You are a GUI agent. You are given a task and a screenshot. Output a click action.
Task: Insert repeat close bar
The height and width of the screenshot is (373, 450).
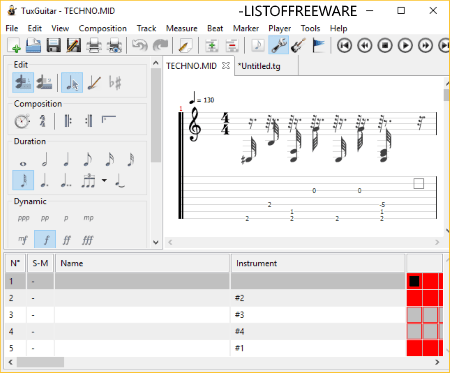pyautogui.click(x=88, y=121)
